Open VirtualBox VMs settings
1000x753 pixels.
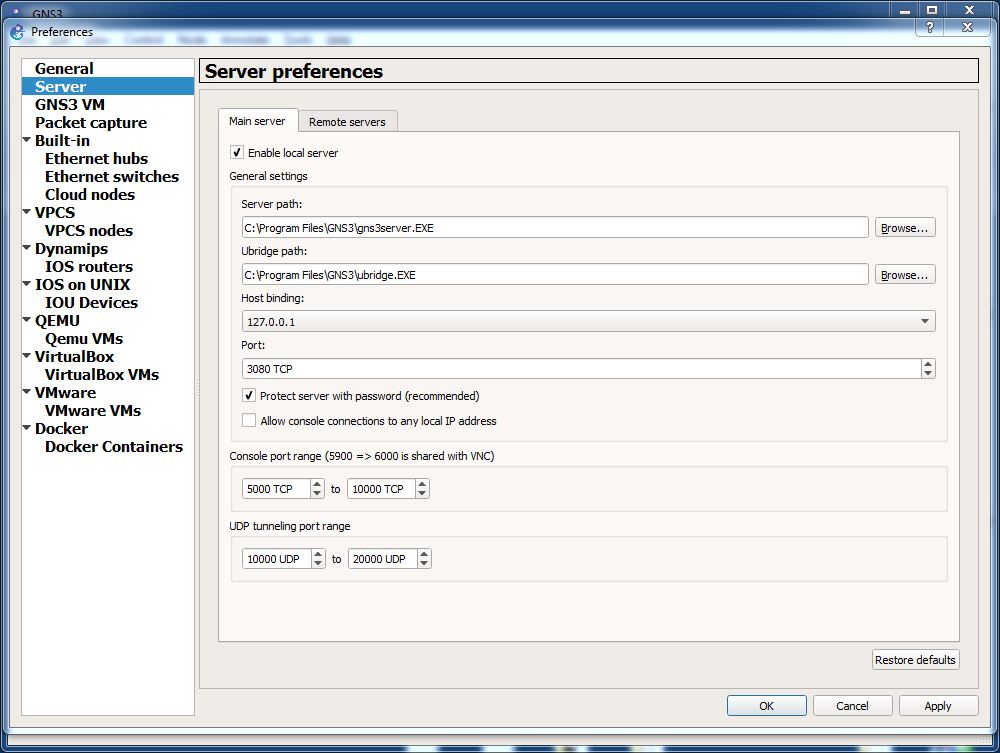[102, 374]
